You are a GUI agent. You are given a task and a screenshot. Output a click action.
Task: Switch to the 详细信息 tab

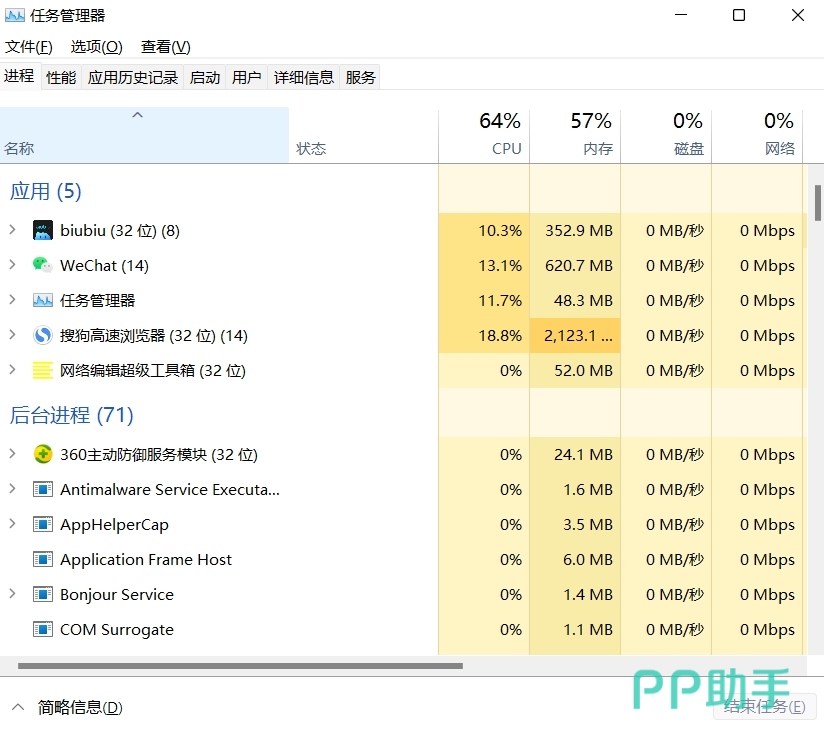[304, 77]
